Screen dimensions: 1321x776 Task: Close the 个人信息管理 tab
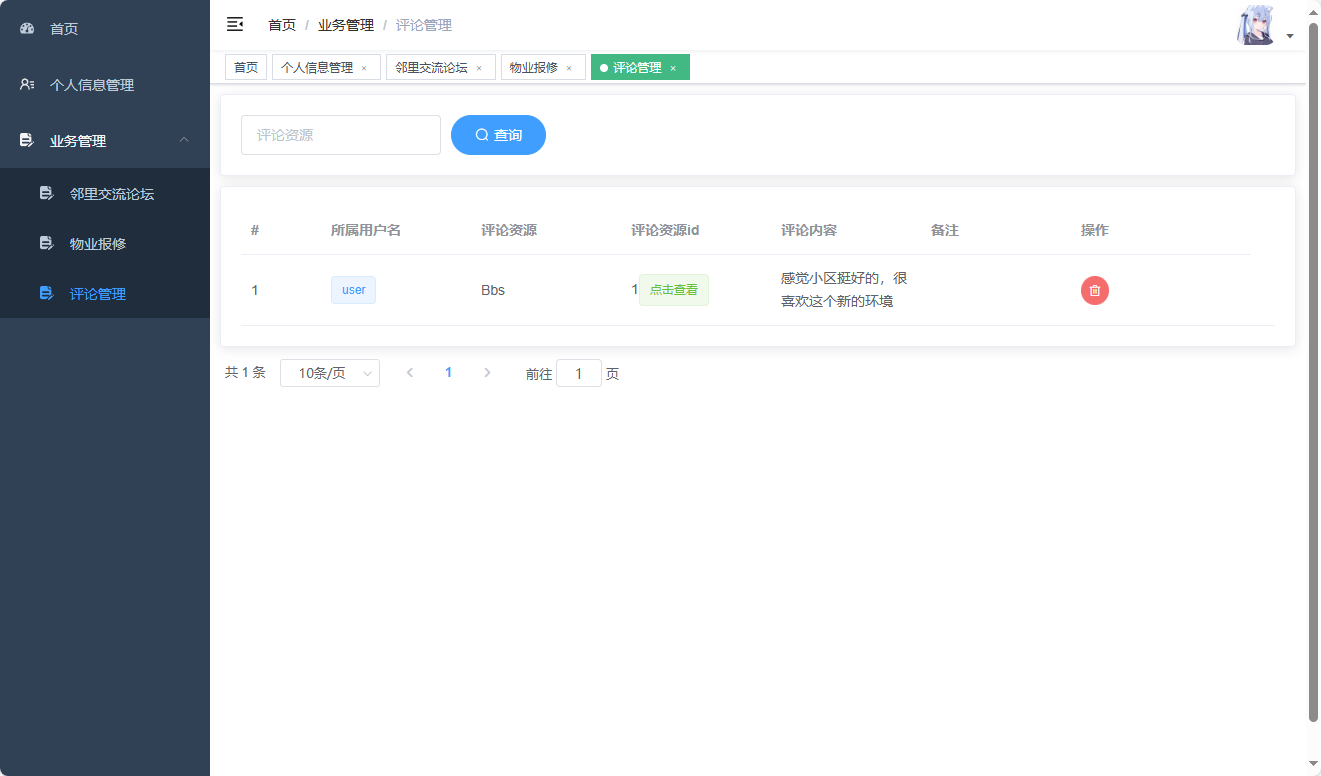point(364,67)
